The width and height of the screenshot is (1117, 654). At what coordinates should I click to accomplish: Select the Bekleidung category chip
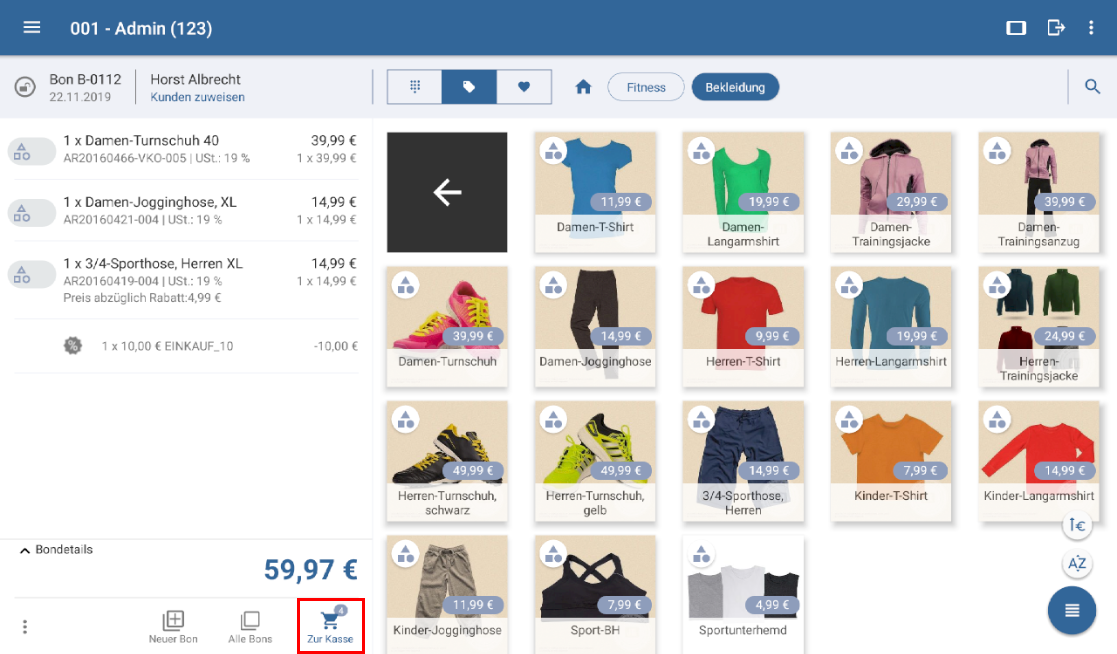[735, 87]
